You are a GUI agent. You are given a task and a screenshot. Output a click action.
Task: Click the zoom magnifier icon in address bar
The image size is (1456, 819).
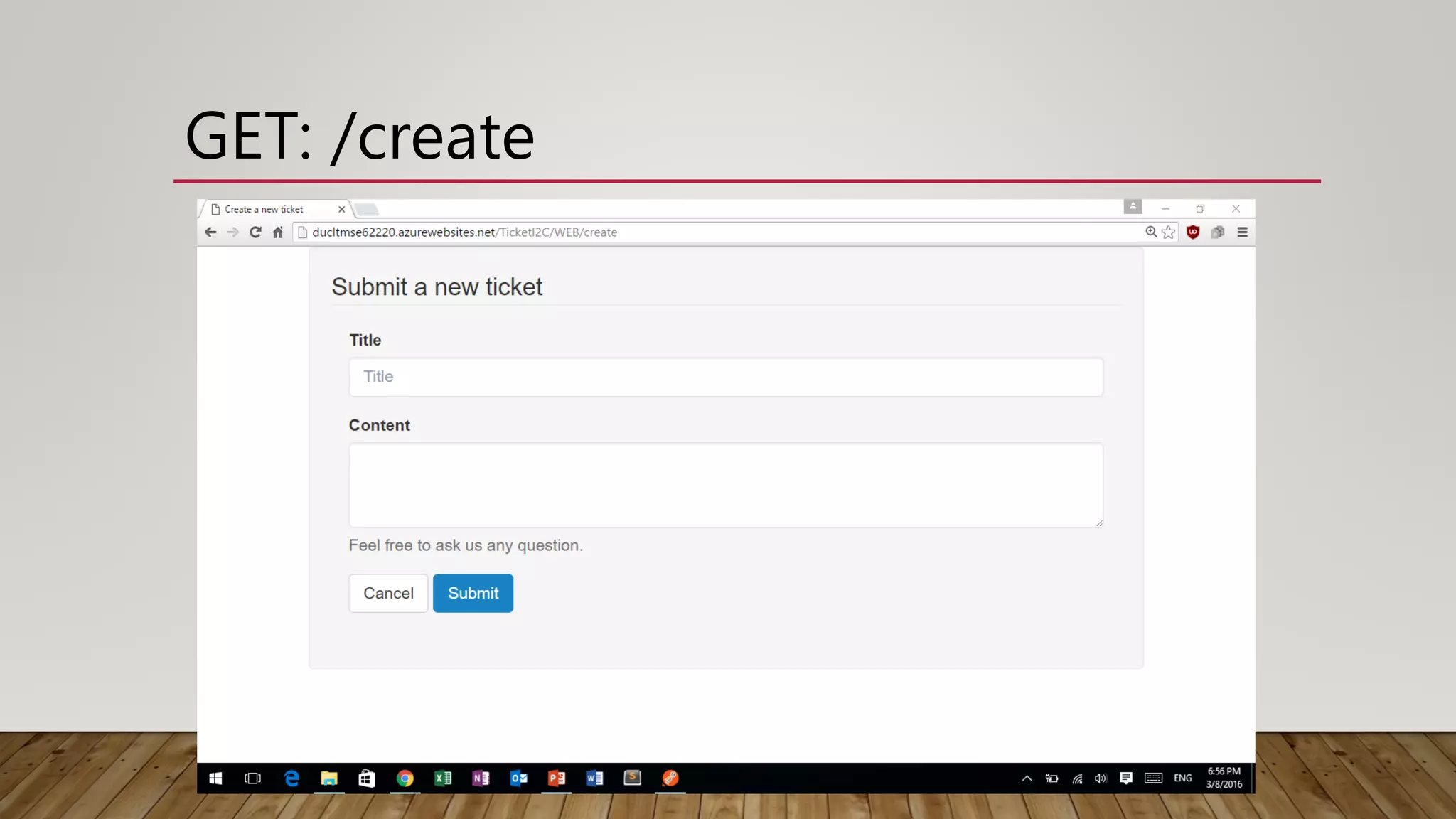point(1151,232)
